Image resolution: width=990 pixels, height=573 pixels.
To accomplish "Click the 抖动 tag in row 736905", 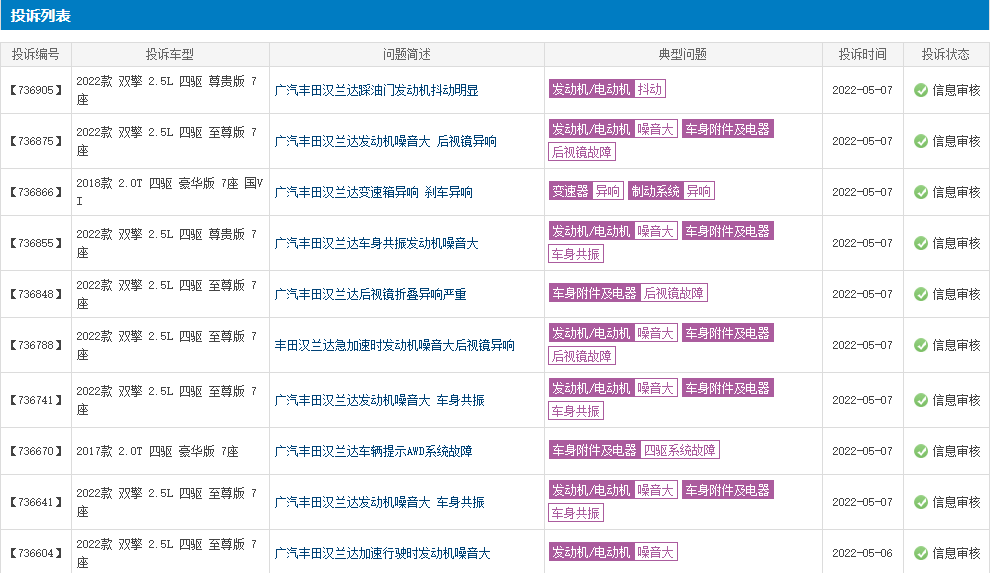I will (650, 89).
